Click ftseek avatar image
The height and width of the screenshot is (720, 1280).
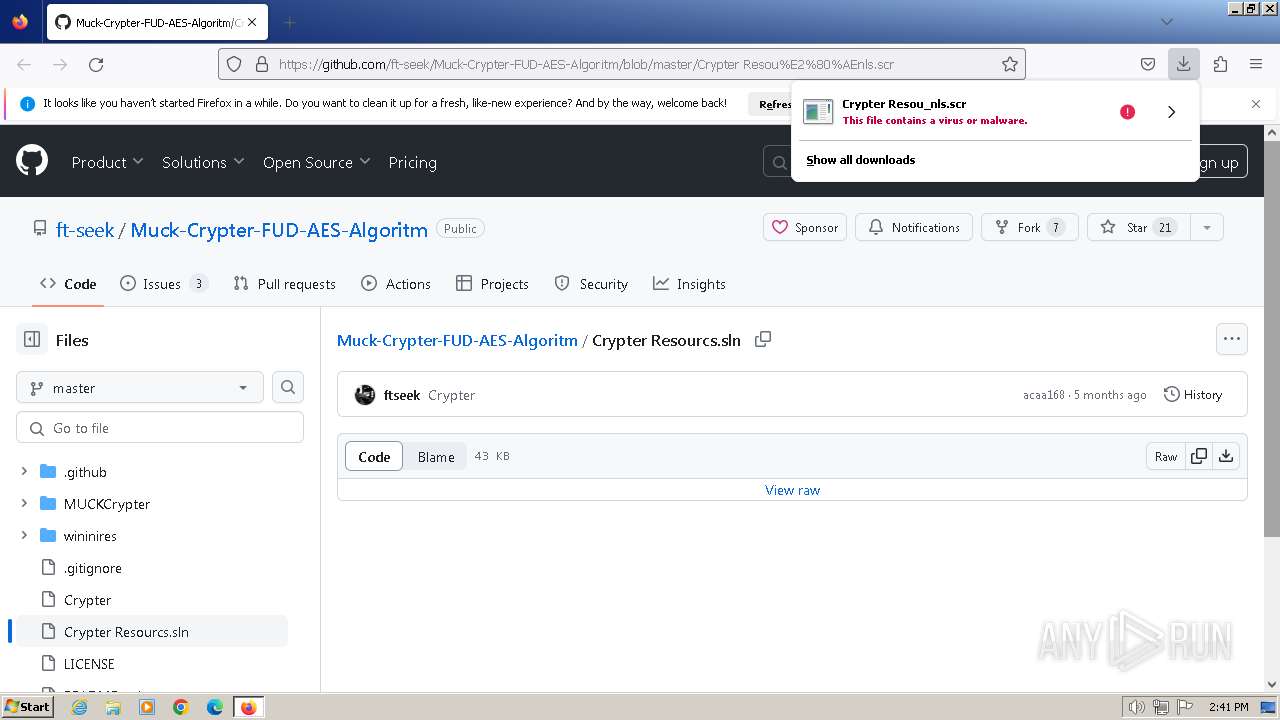tap(365, 395)
